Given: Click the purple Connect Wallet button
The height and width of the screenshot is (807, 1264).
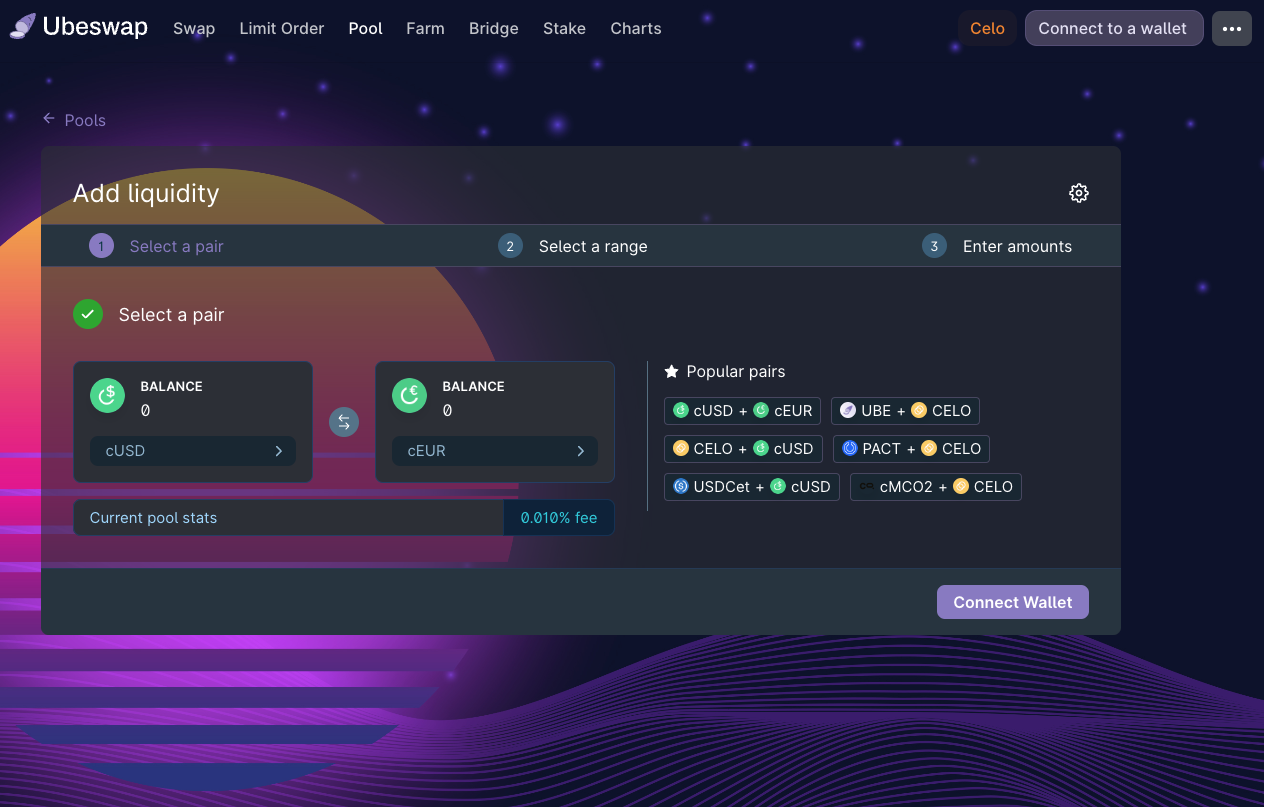Looking at the screenshot, I should click(1013, 602).
